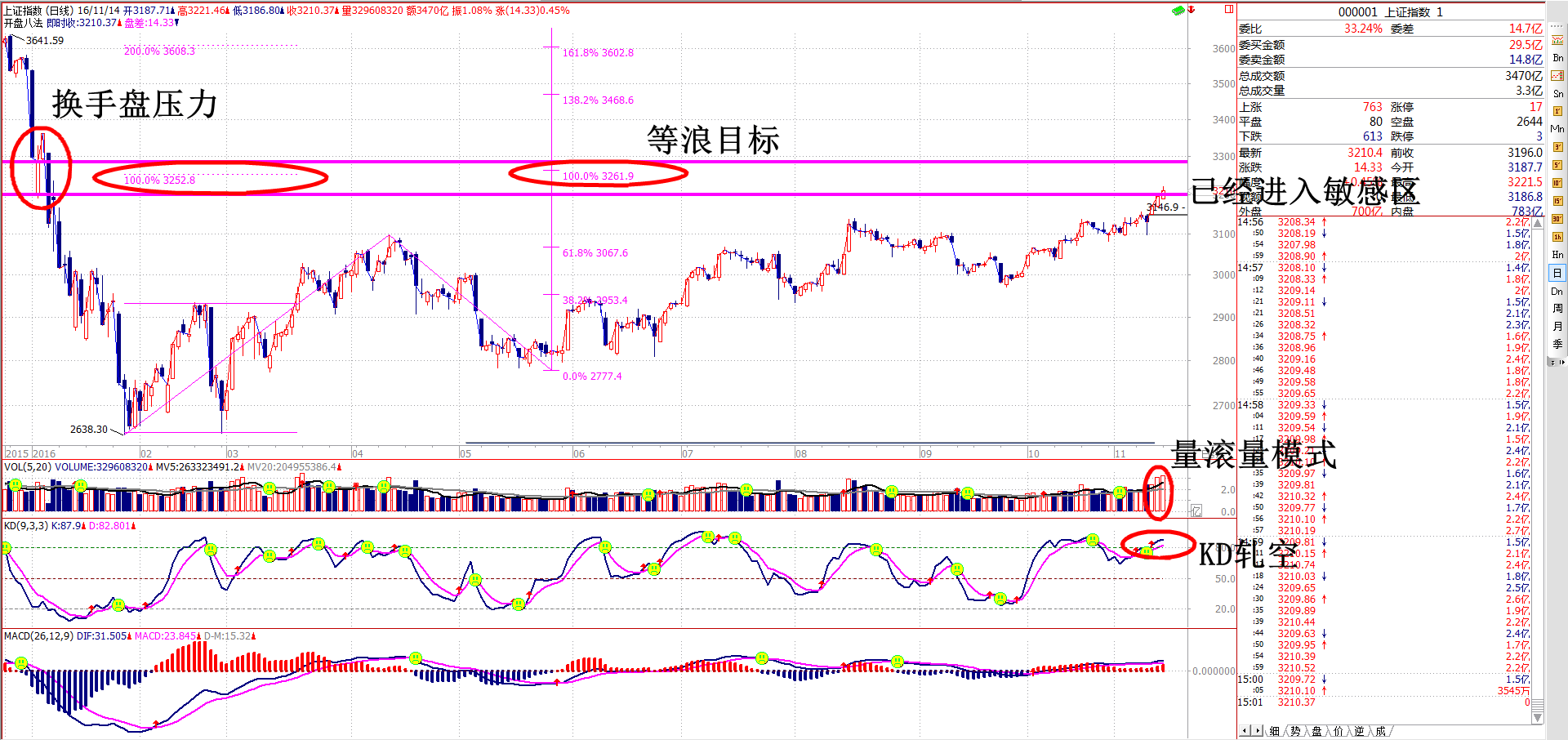
Task: Click the 138.2% 3468.6 Fibonacci label
Action: click(x=598, y=100)
